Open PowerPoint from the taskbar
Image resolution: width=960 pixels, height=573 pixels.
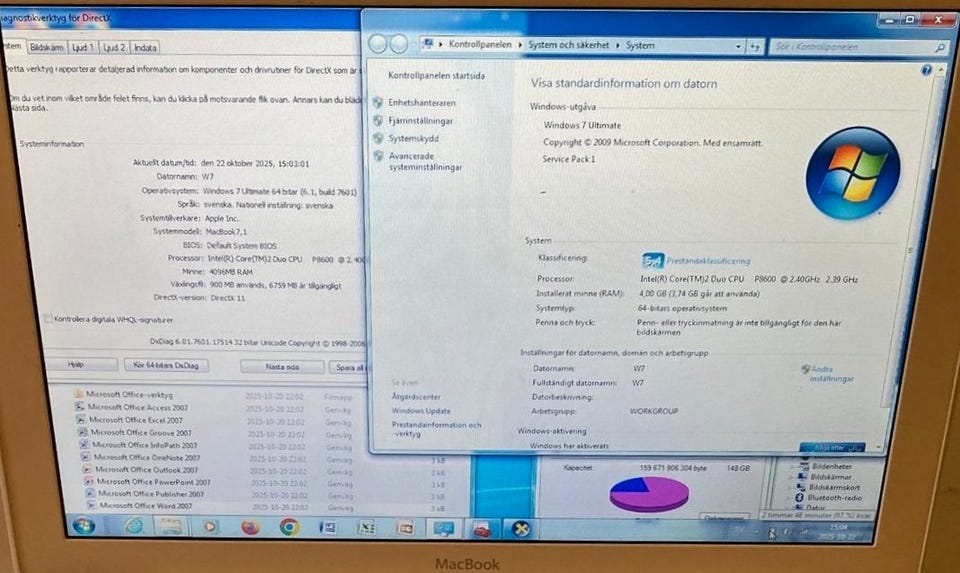click(405, 528)
